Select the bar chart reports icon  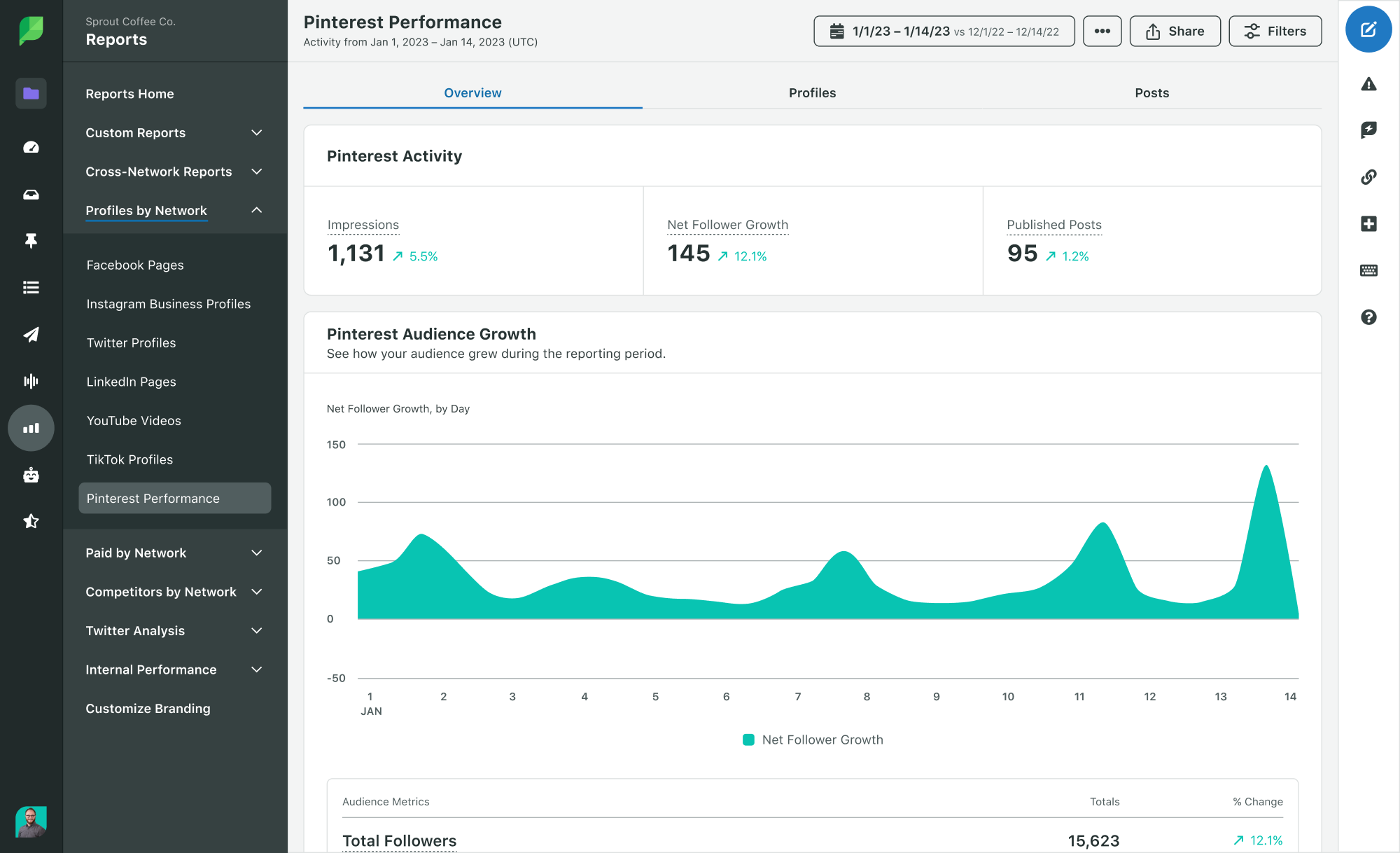tap(31, 428)
